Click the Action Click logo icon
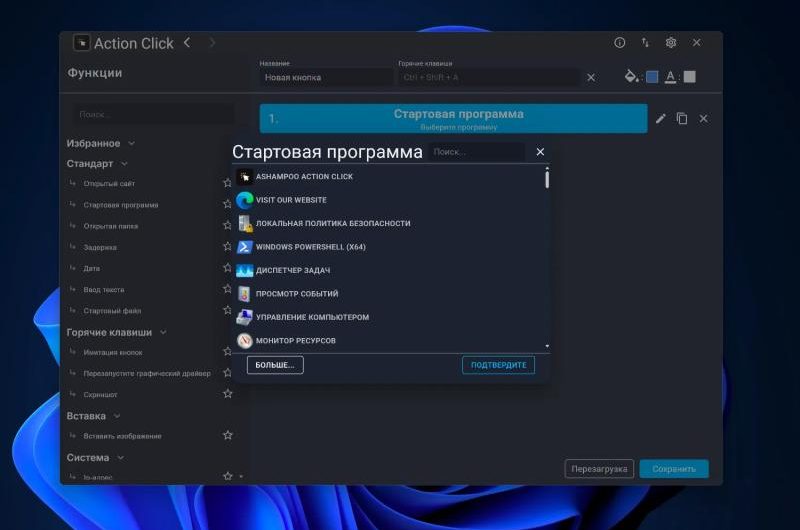The width and height of the screenshot is (800, 530). click(x=82, y=43)
